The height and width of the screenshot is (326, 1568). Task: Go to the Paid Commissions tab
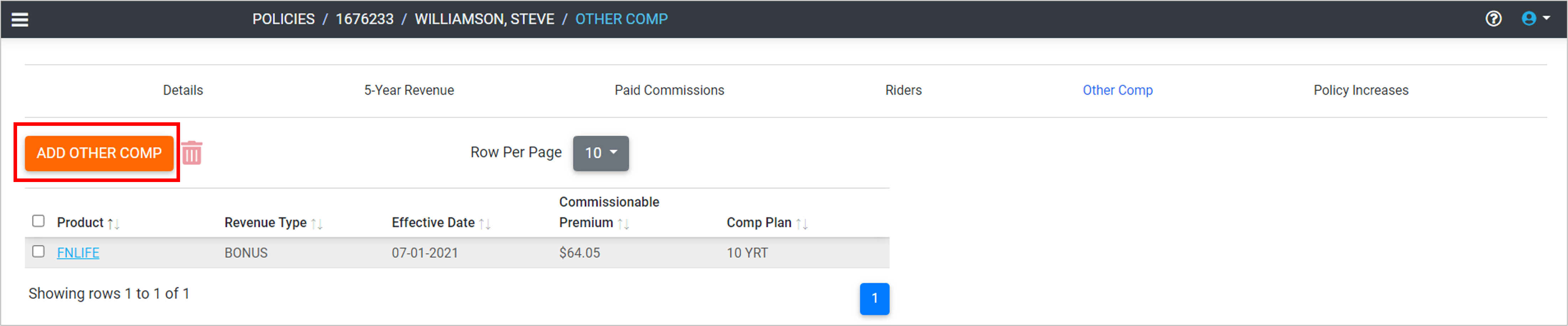(x=669, y=91)
